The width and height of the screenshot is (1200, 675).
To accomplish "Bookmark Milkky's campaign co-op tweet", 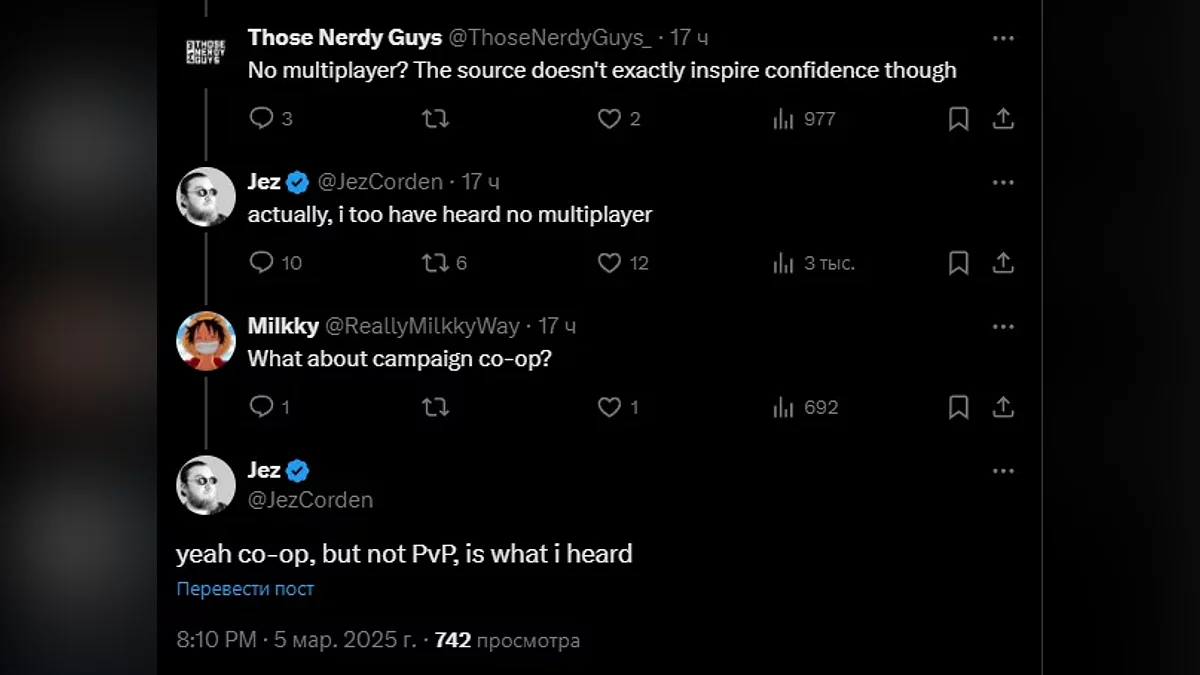I will point(958,407).
